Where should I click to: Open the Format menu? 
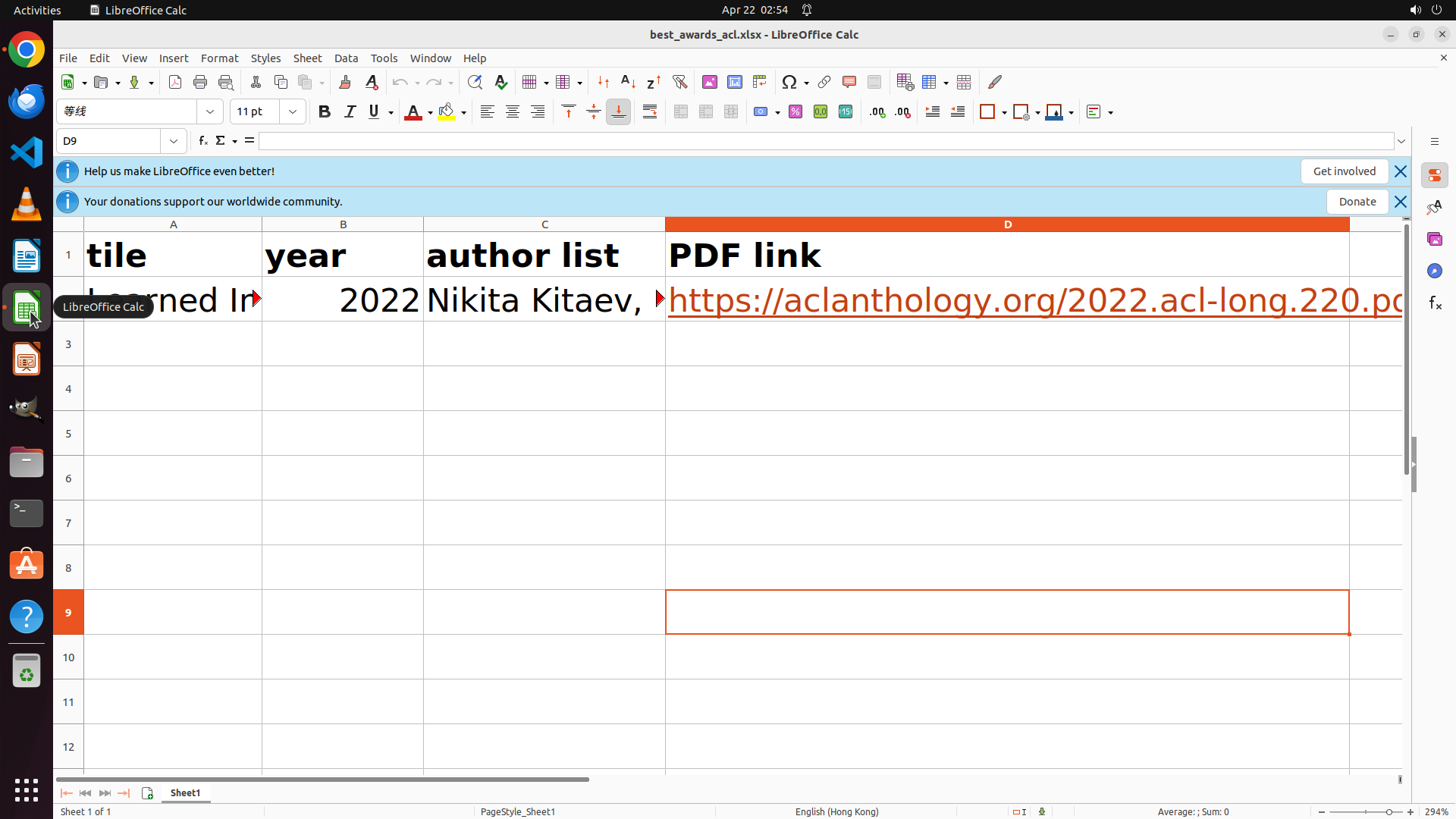(219, 58)
